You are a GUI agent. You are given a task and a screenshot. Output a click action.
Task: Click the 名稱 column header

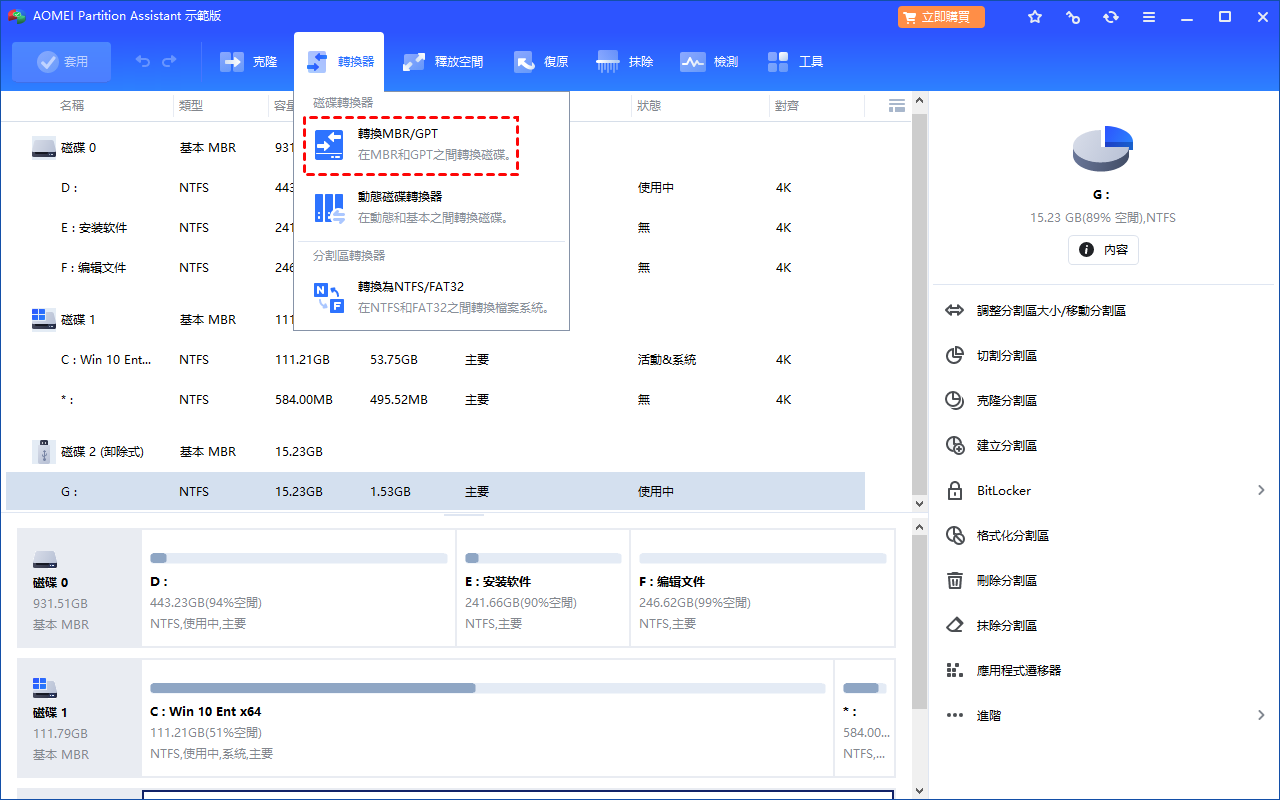72,105
